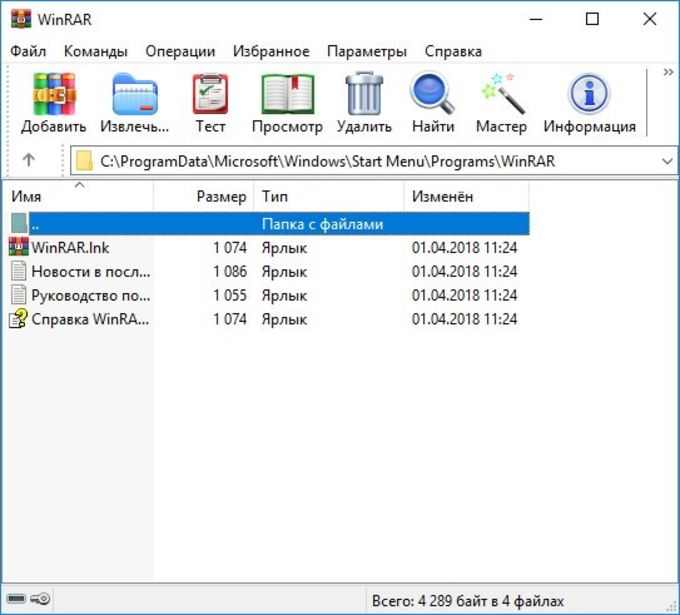
Task: Click the WinRAR title bar app icon
Action: pyautogui.click(x=21, y=19)
